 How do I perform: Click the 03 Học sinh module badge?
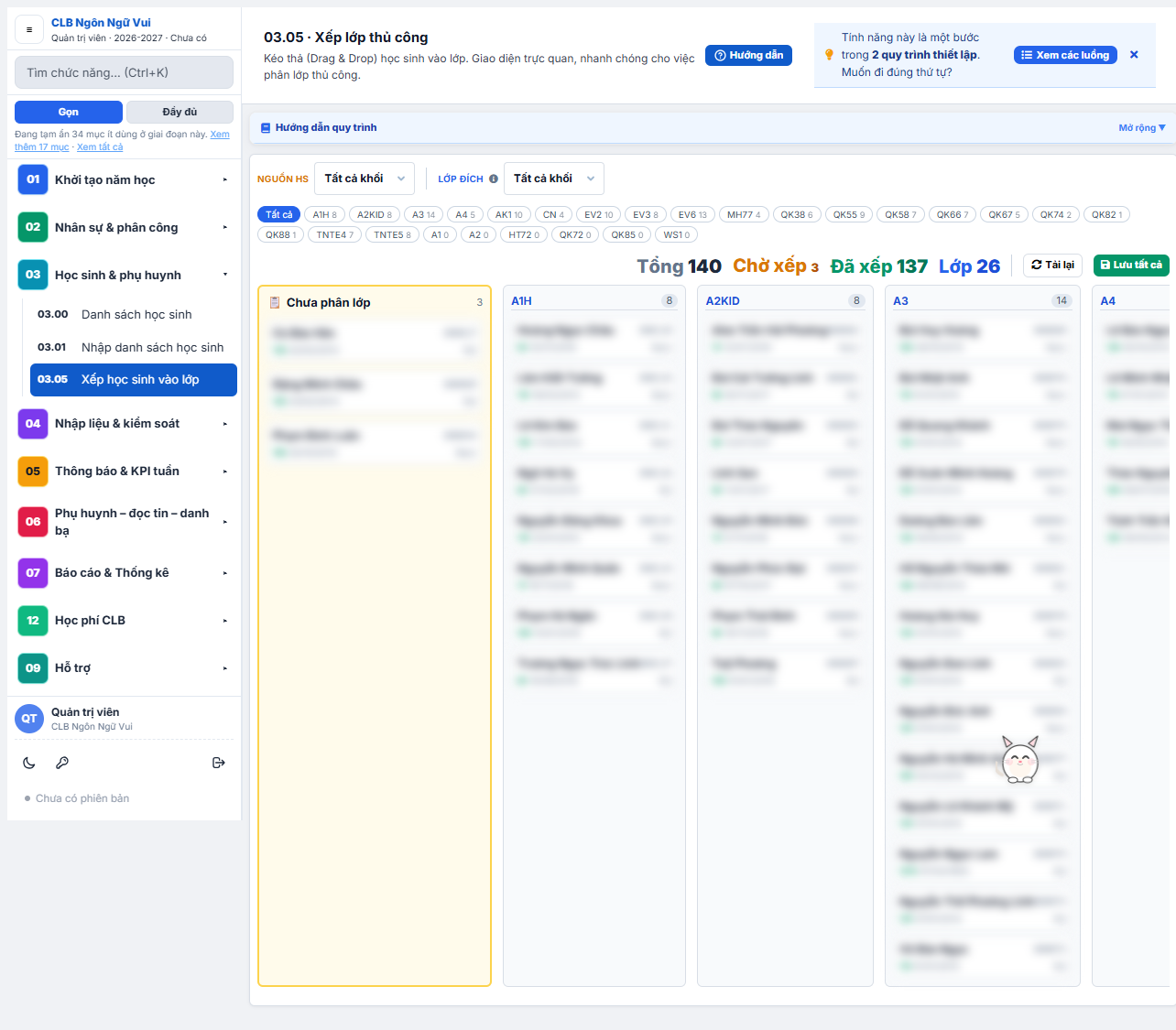point(33,275)
